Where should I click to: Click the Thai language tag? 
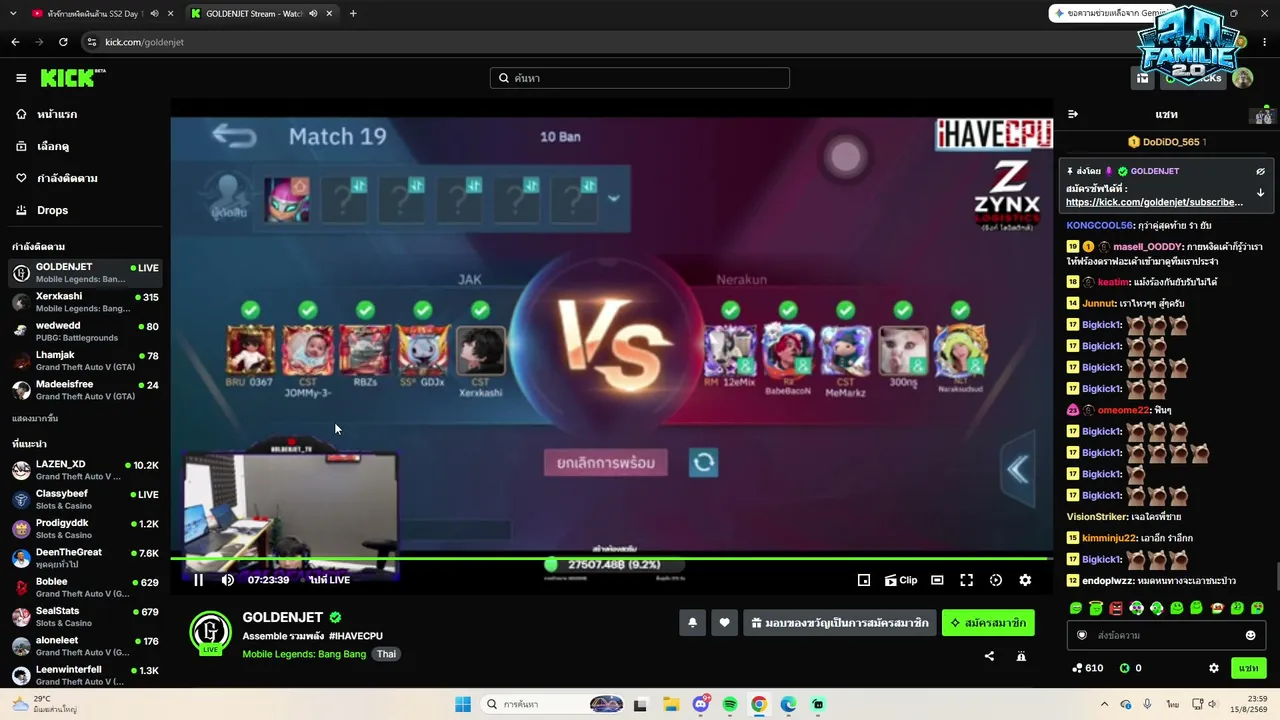[x=386, y=654]
